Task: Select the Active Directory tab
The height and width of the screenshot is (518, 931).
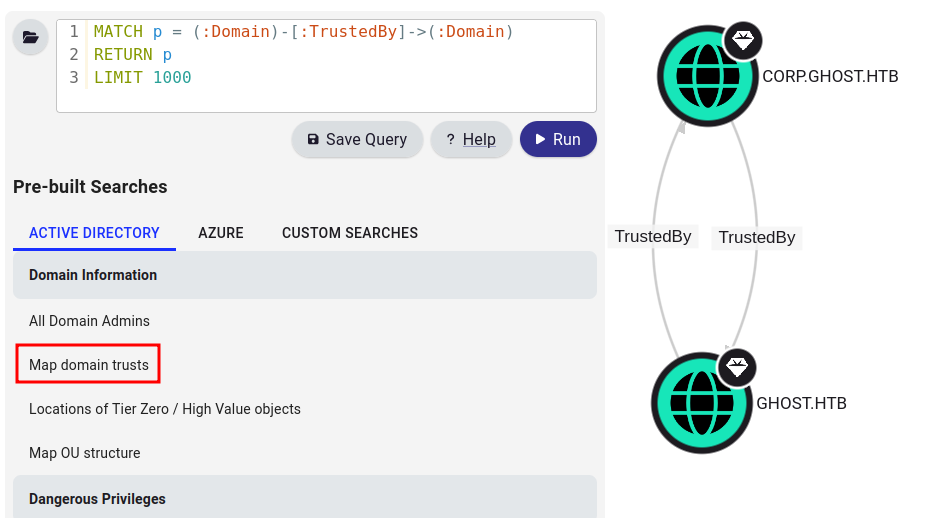Action: tap(94, 233)
